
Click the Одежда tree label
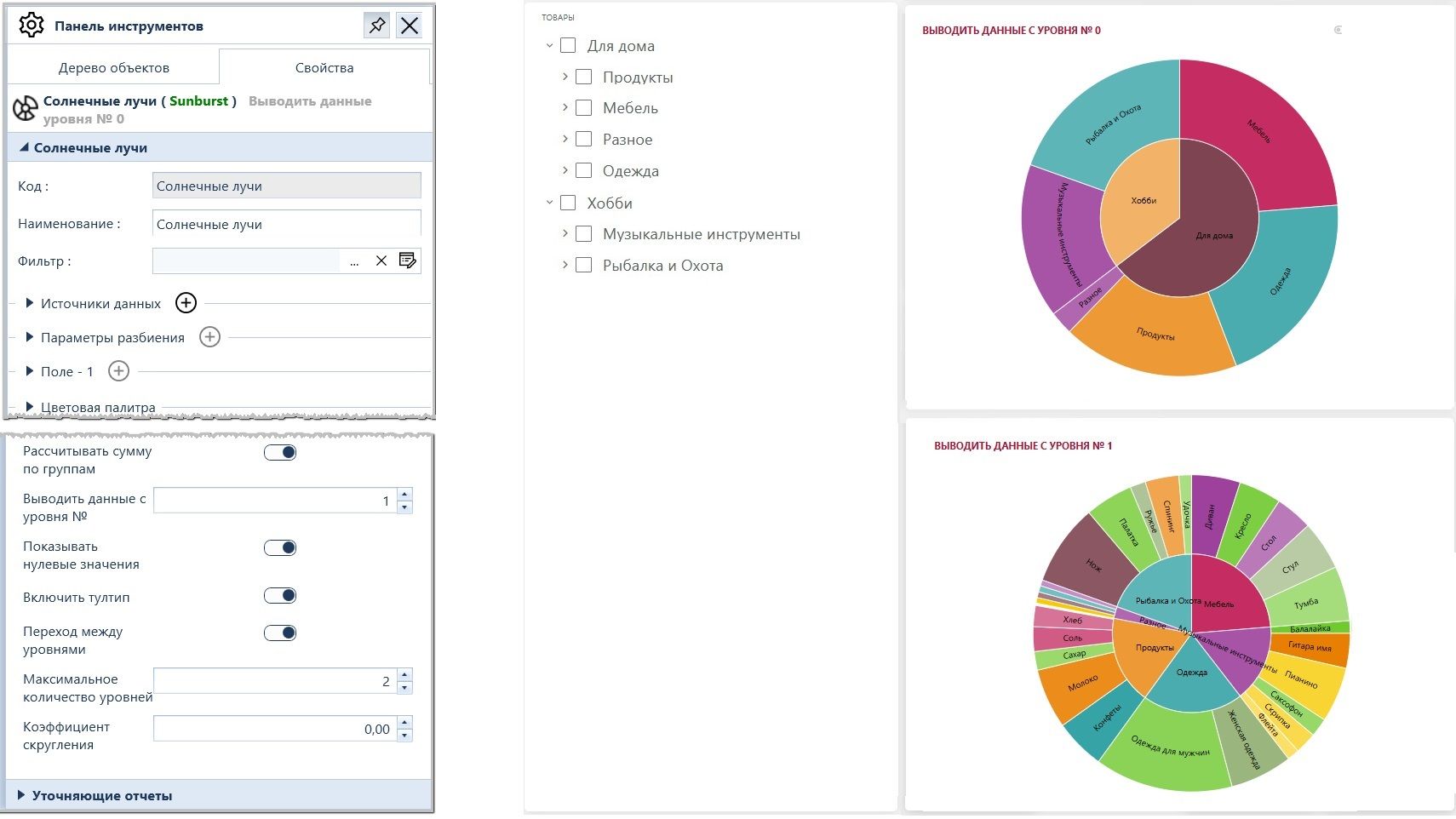coord(630,170)
